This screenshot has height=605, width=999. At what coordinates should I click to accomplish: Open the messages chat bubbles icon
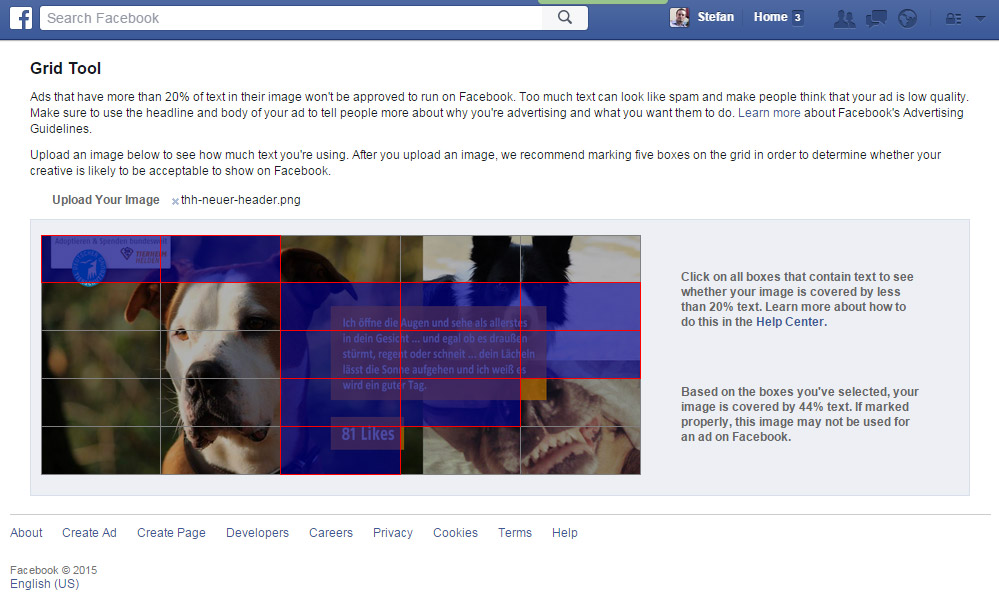tap(876, 18)
